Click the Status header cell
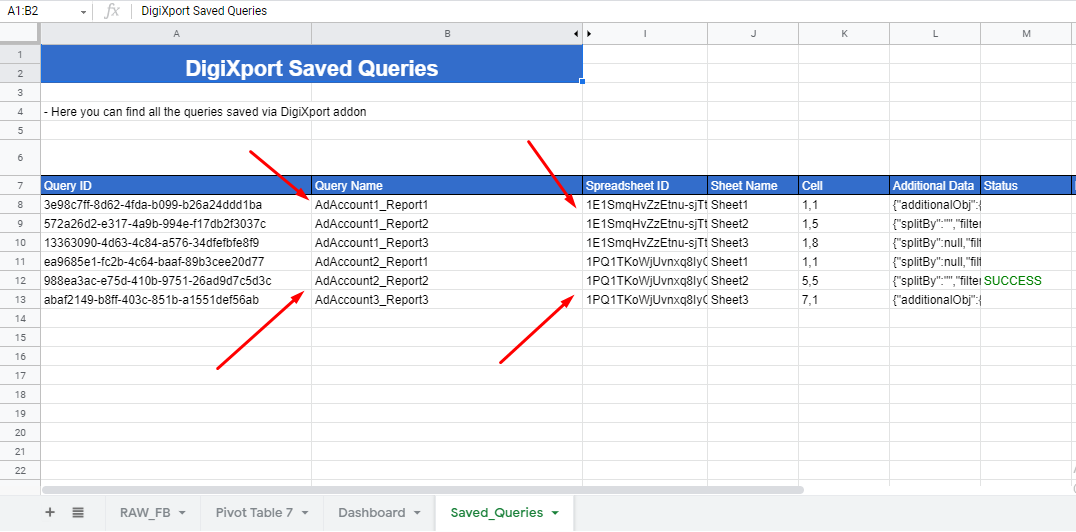The height and width of the screenshot is (532, 1076). pos(1026,185)
